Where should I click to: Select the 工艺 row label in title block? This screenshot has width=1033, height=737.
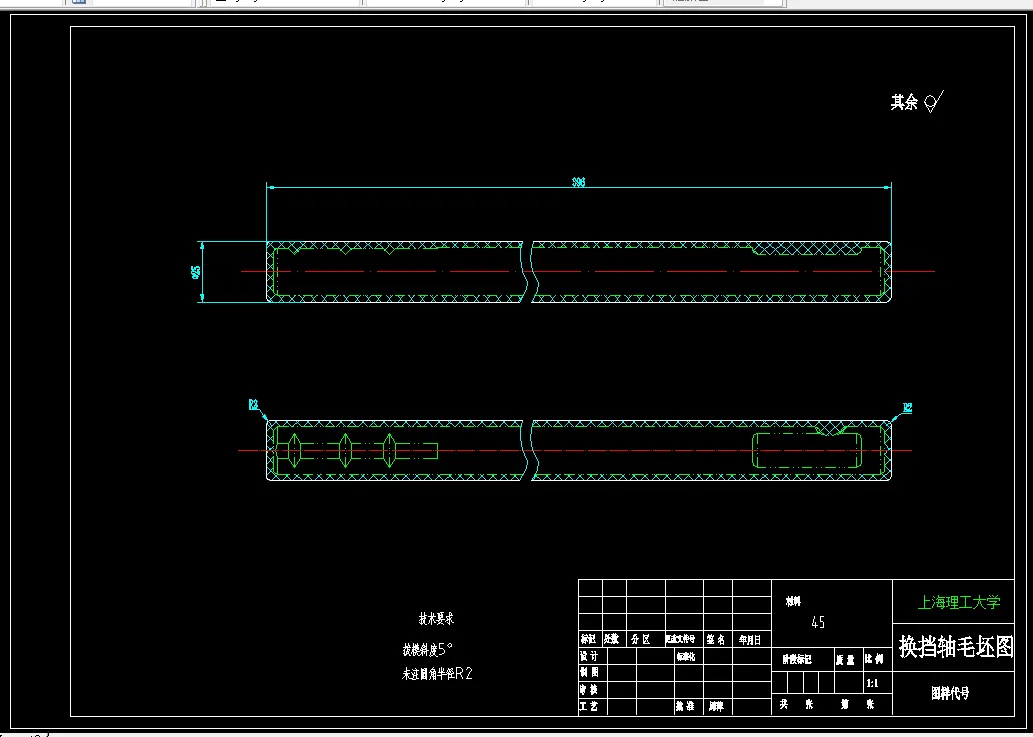(589, 707)
